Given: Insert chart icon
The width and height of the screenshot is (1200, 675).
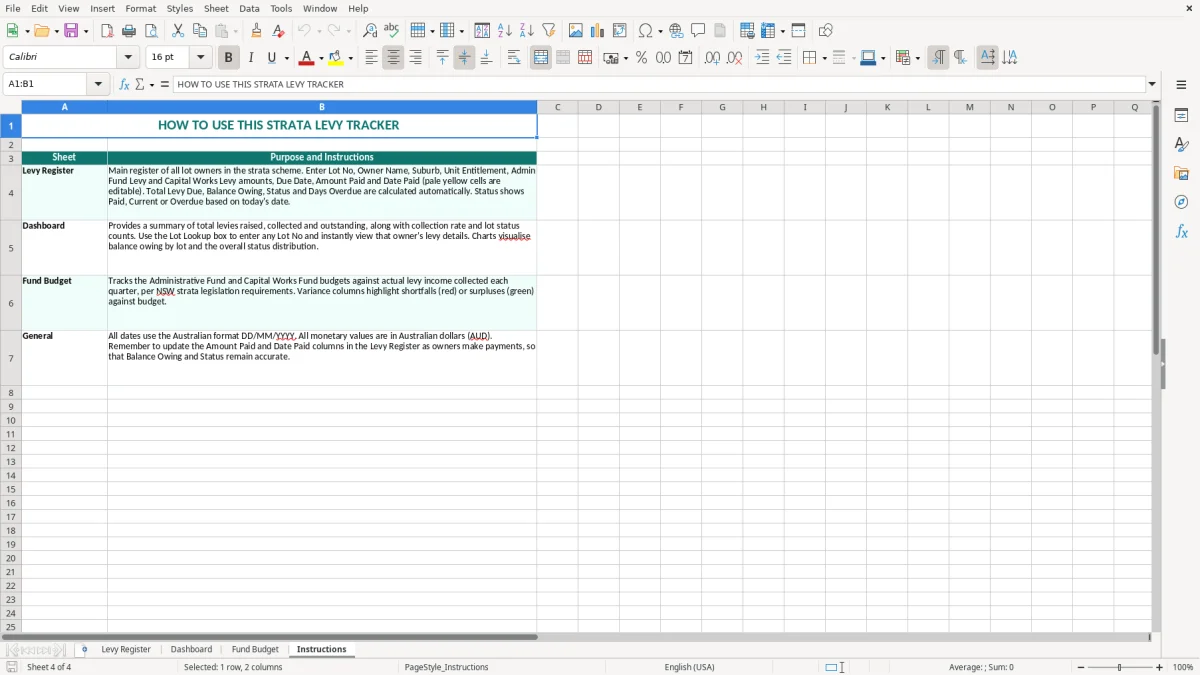Looking at the screenshot, I should [x=597, y=31].
